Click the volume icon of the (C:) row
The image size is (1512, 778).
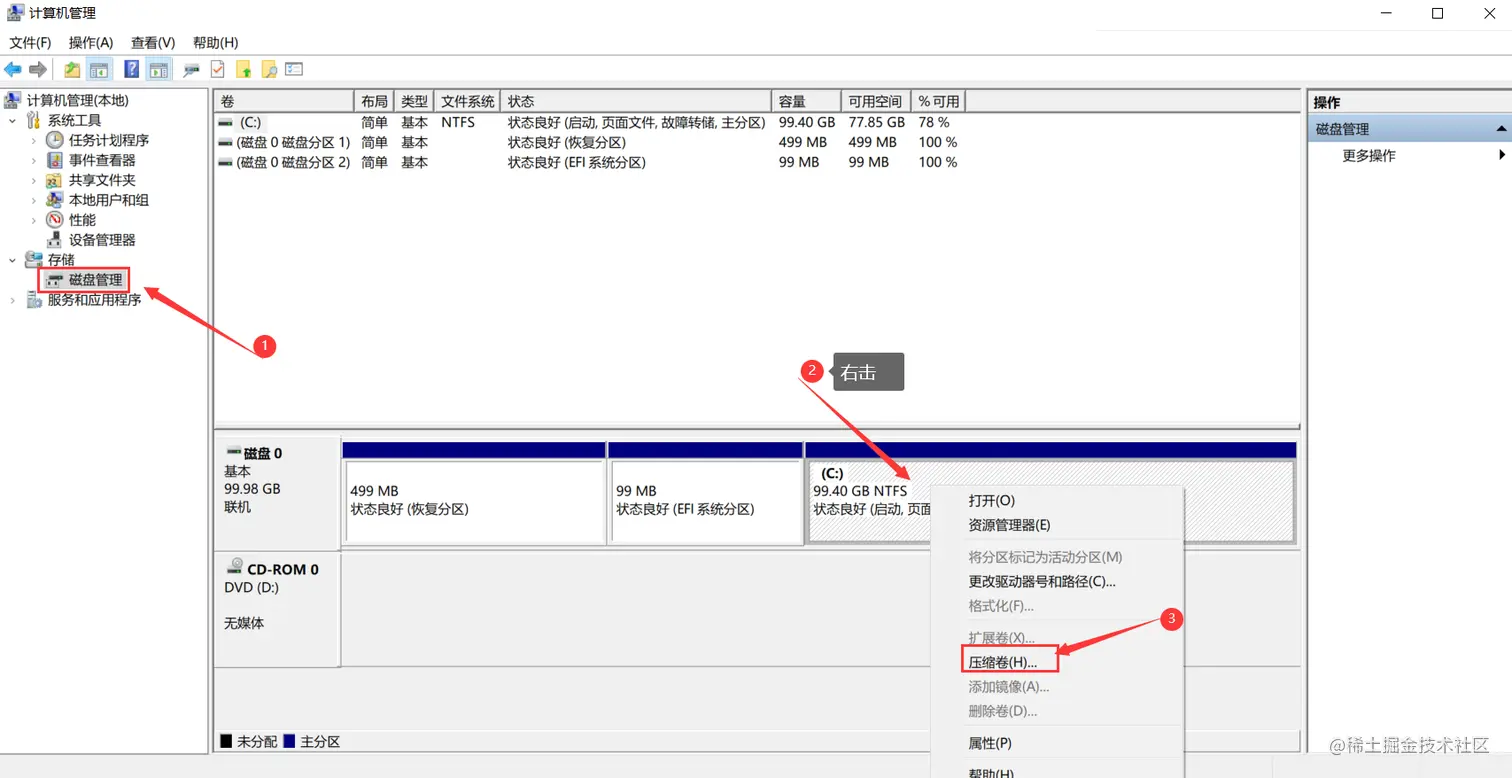point(226,122)
